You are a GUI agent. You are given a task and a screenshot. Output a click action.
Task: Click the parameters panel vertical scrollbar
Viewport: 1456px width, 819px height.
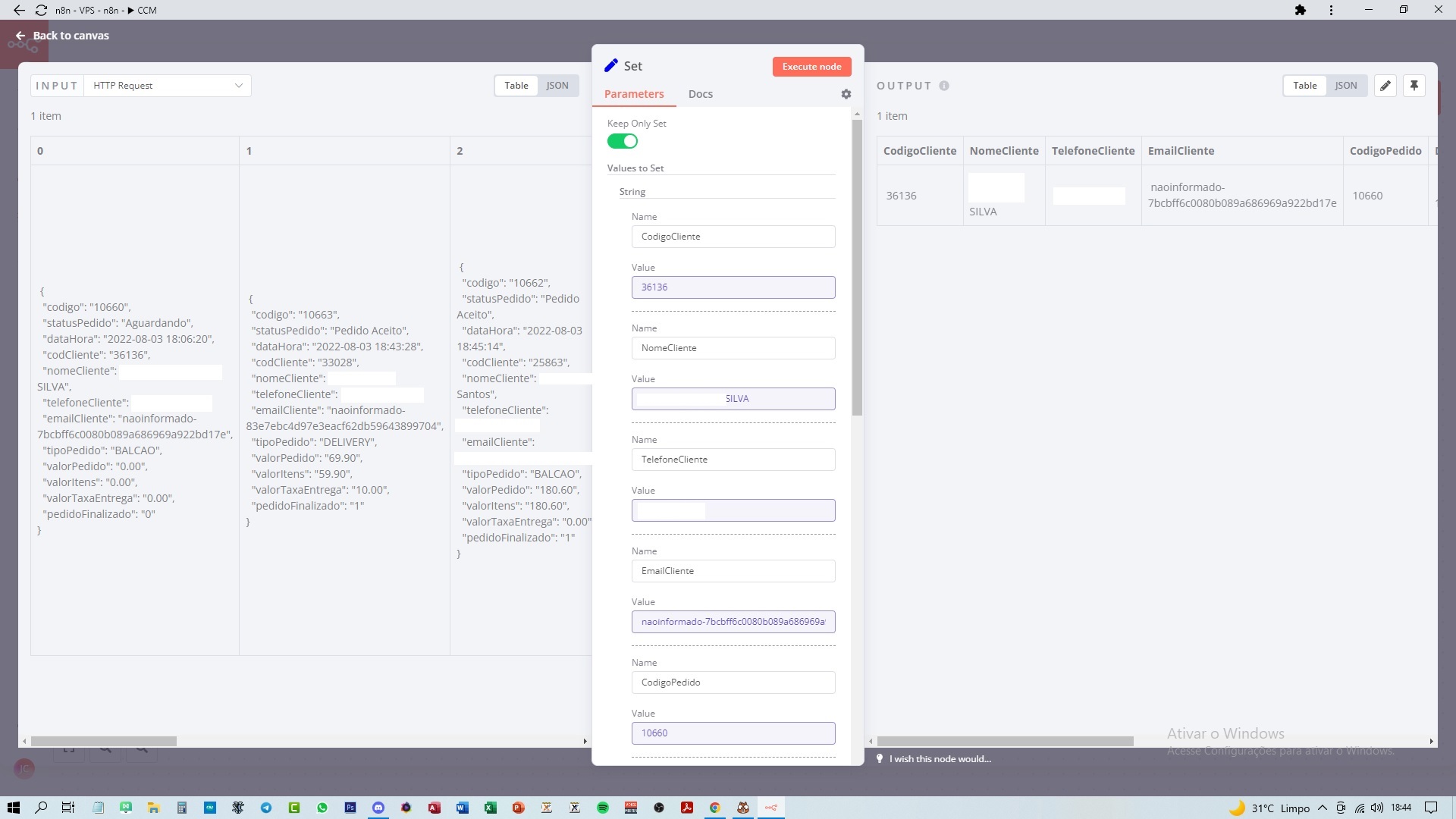(x=857, y=265)
